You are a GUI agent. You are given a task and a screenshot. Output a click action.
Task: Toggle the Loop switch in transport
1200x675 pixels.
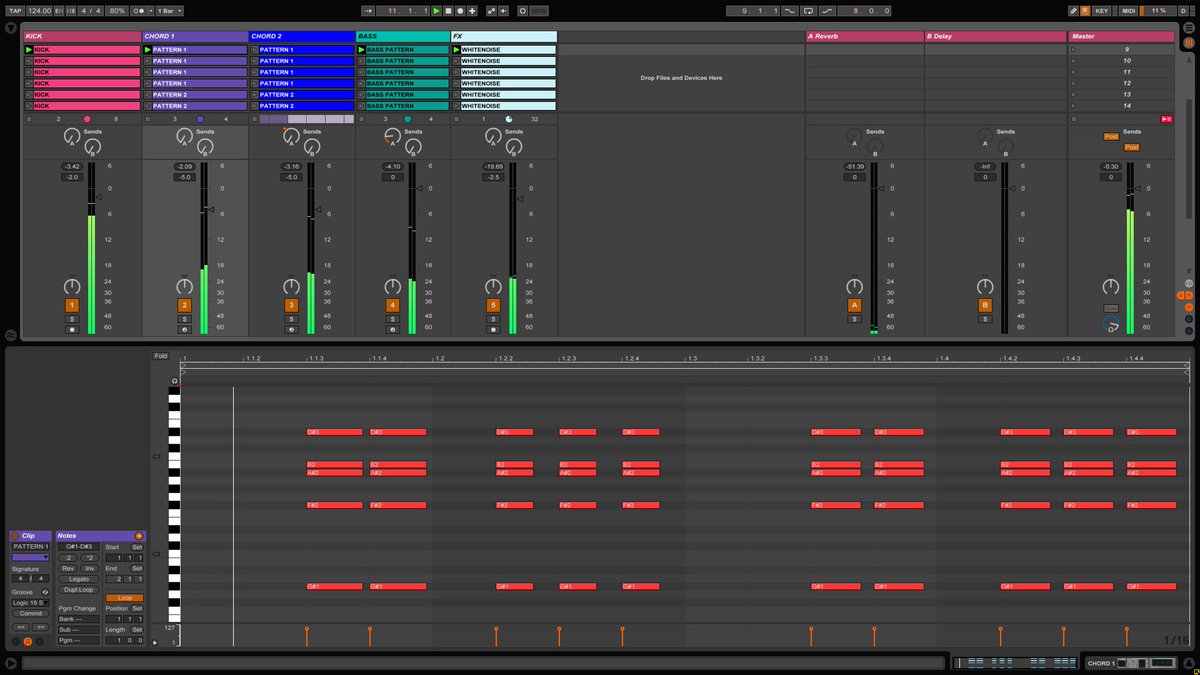tap(808, 10)
